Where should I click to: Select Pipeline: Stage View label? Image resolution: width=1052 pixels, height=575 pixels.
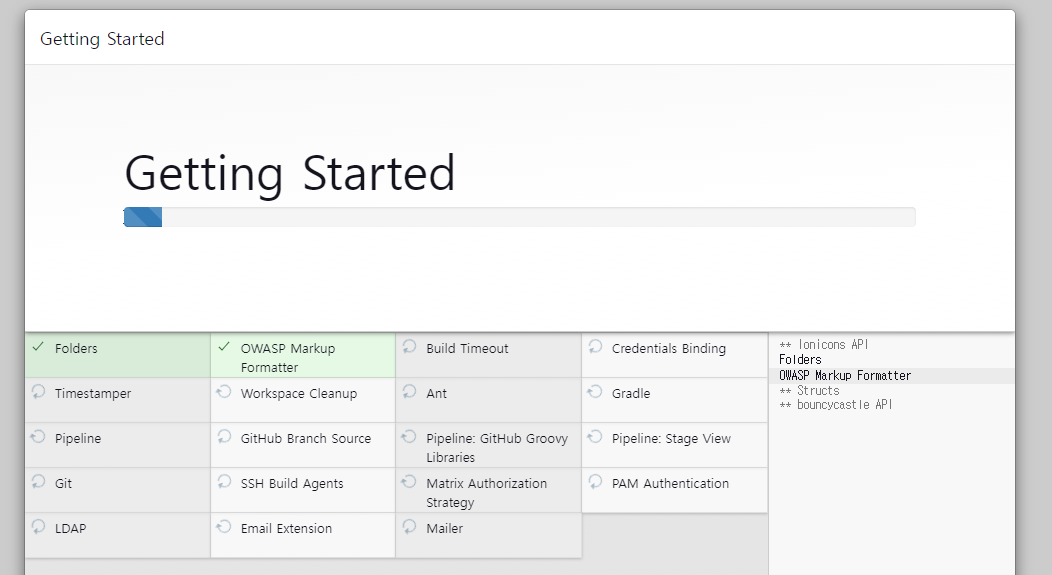pyautogui.click(x=671, y=438)
